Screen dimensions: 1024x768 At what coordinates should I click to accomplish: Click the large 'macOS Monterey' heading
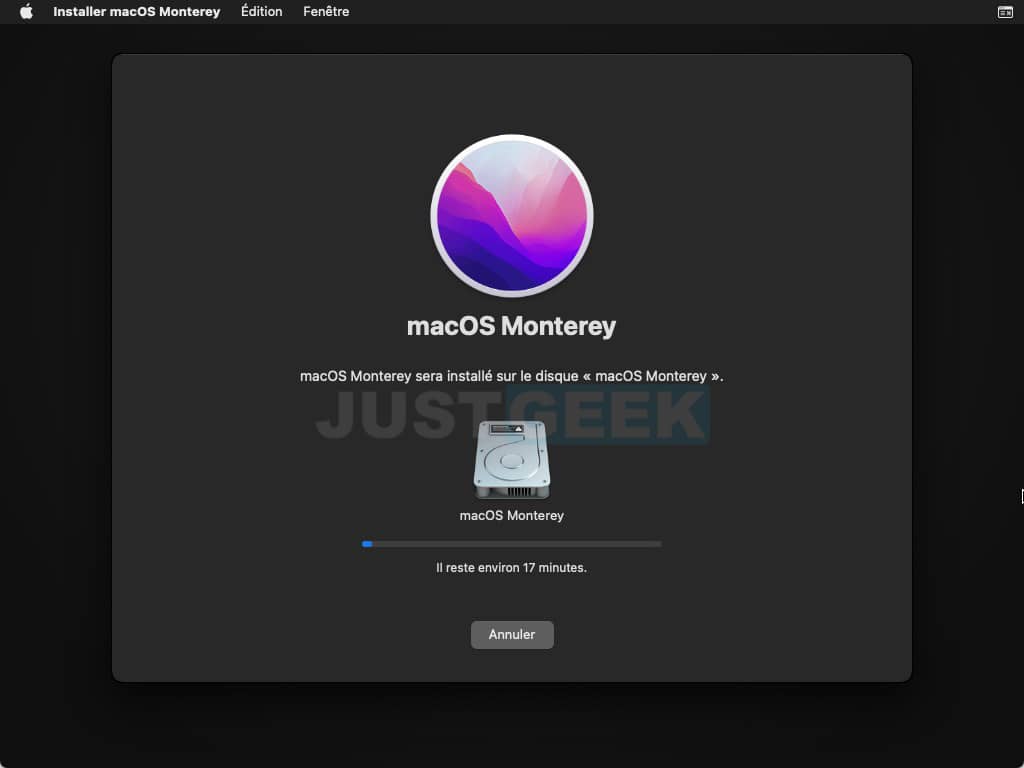pos(511,326)
